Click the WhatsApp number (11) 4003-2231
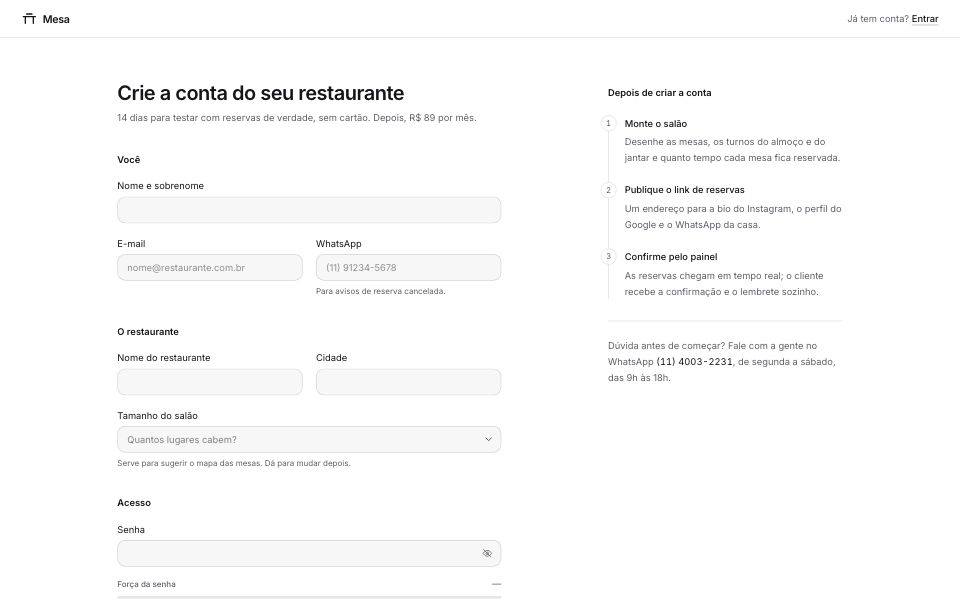Screen dimensions: 960x600 [x=694, y=362]
